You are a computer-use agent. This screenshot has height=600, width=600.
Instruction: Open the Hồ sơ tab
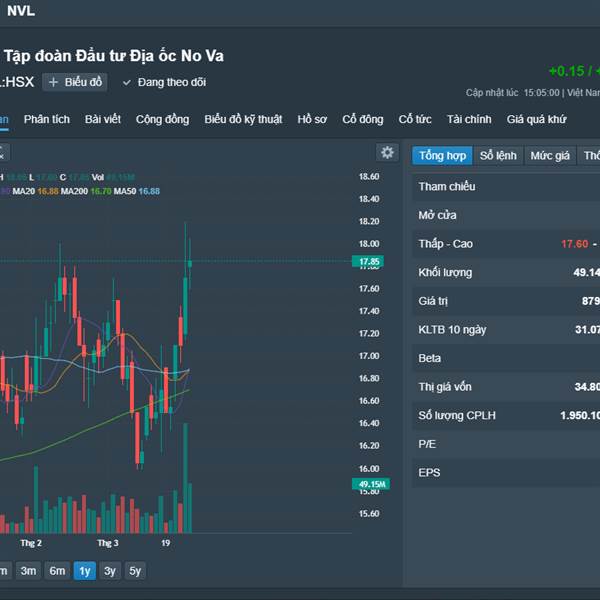coord(312,119)
